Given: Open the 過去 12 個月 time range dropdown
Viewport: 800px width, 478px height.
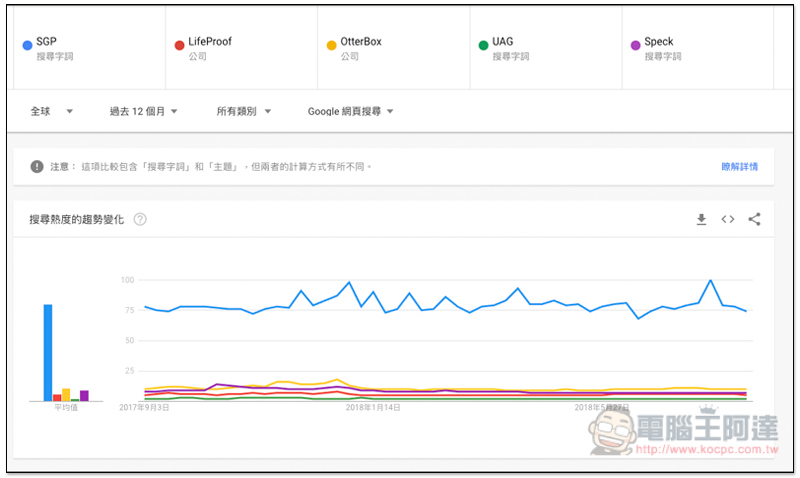Looking at the screenshot, I should point(143,111).
